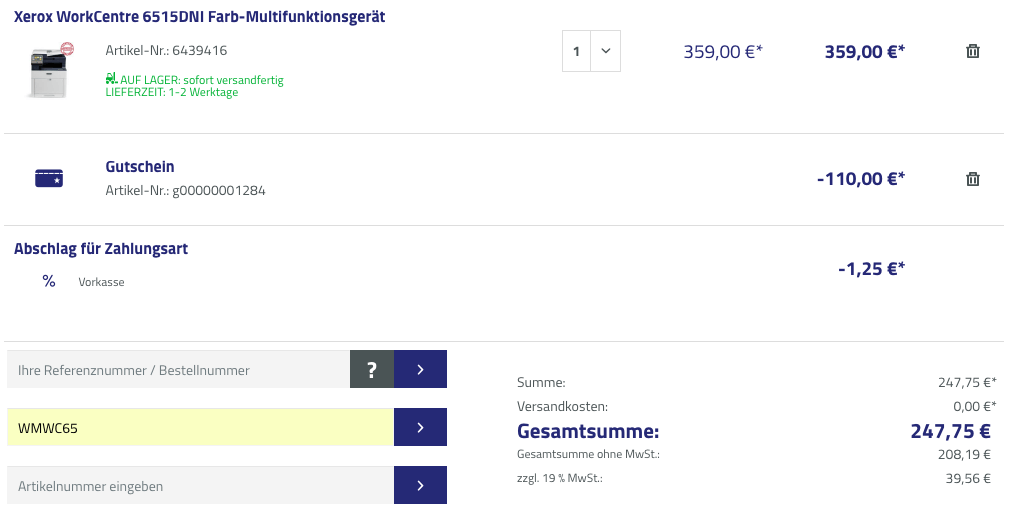Delete the Xerox WorkCentre item from cart

coord(972,52)
